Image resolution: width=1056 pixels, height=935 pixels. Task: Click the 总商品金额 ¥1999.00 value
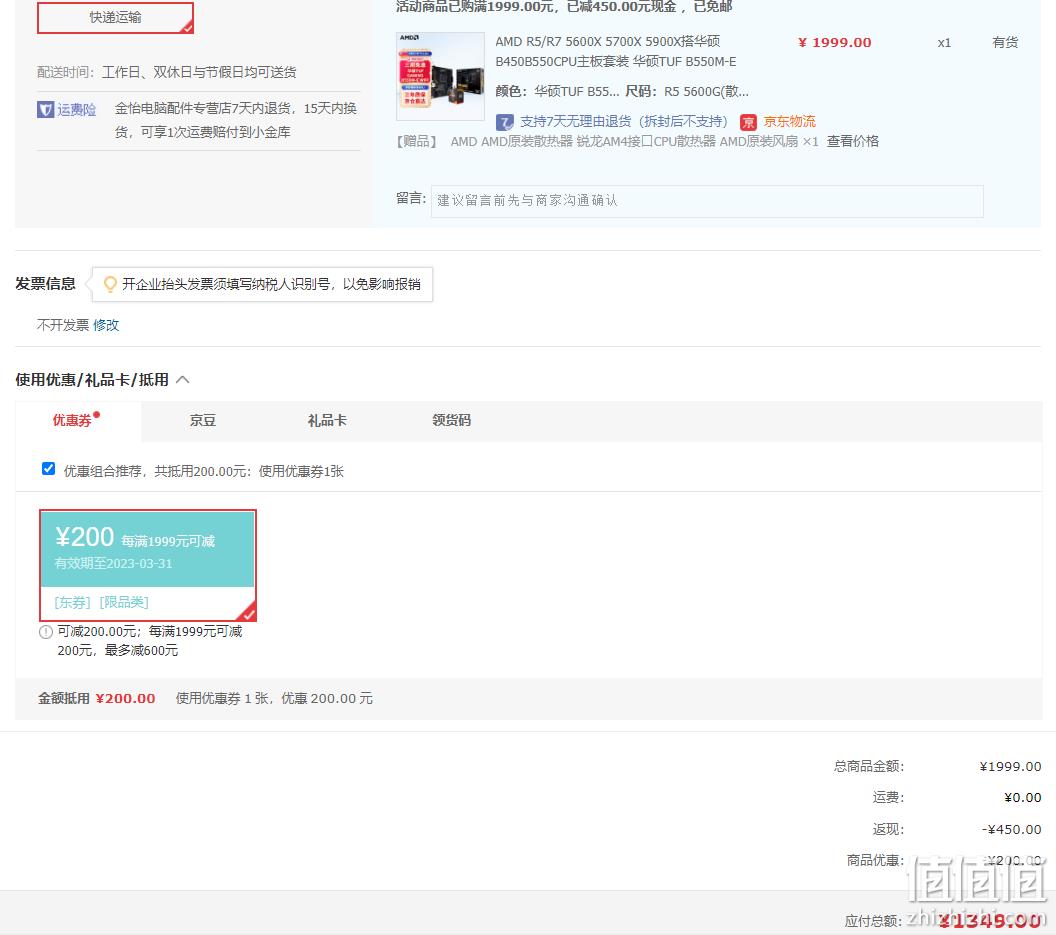[1010, 767]
